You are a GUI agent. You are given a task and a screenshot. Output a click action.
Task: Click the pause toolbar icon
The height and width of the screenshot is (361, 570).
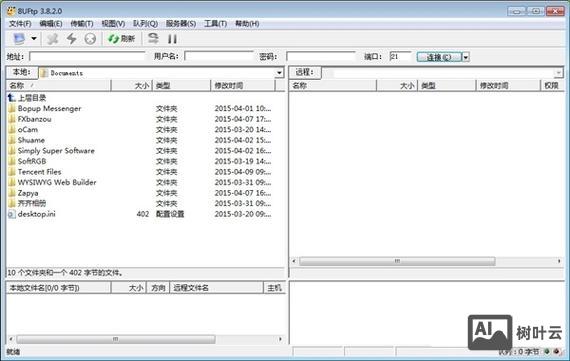pyautogui.click(x=172, y=39)
